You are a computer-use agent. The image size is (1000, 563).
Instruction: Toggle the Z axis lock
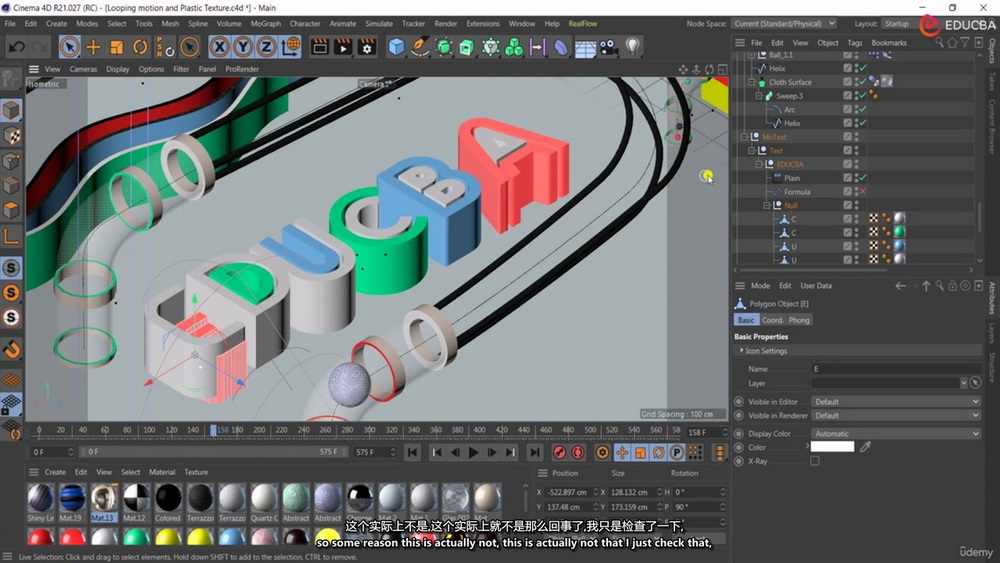pos(267,47)
